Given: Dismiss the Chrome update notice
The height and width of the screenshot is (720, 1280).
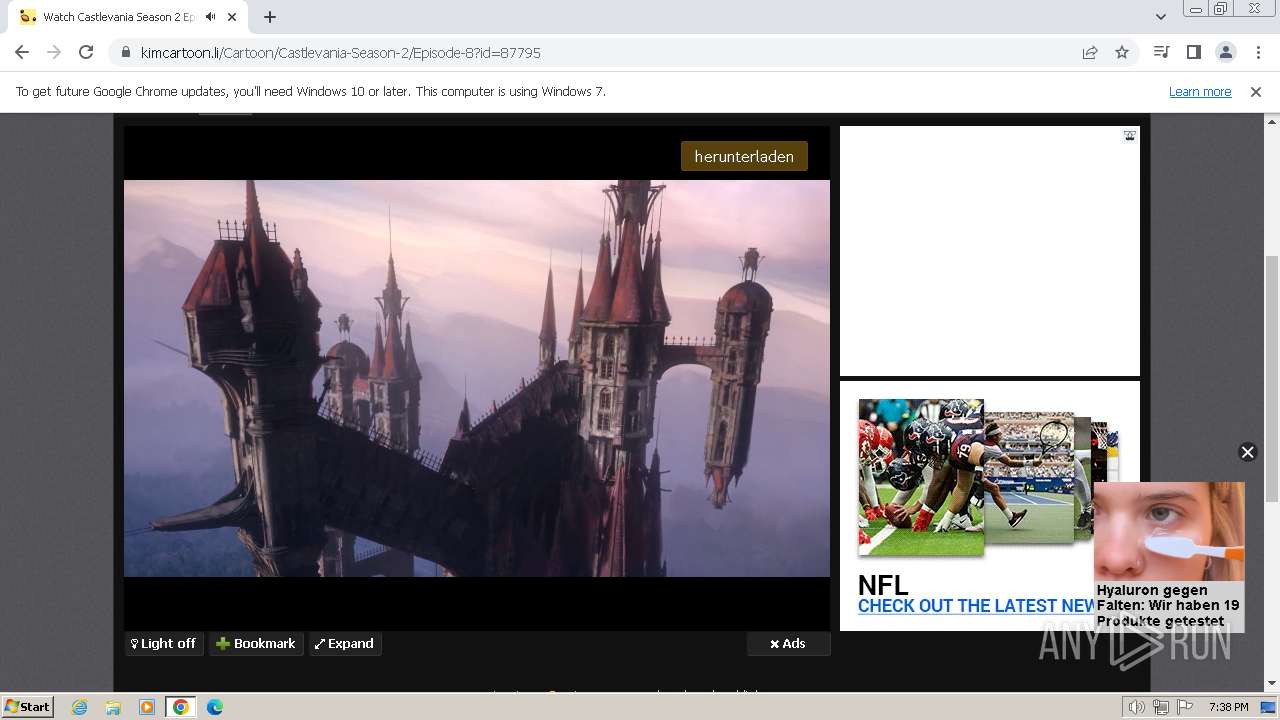Looking at the screenshot, I should [1256, 91].
